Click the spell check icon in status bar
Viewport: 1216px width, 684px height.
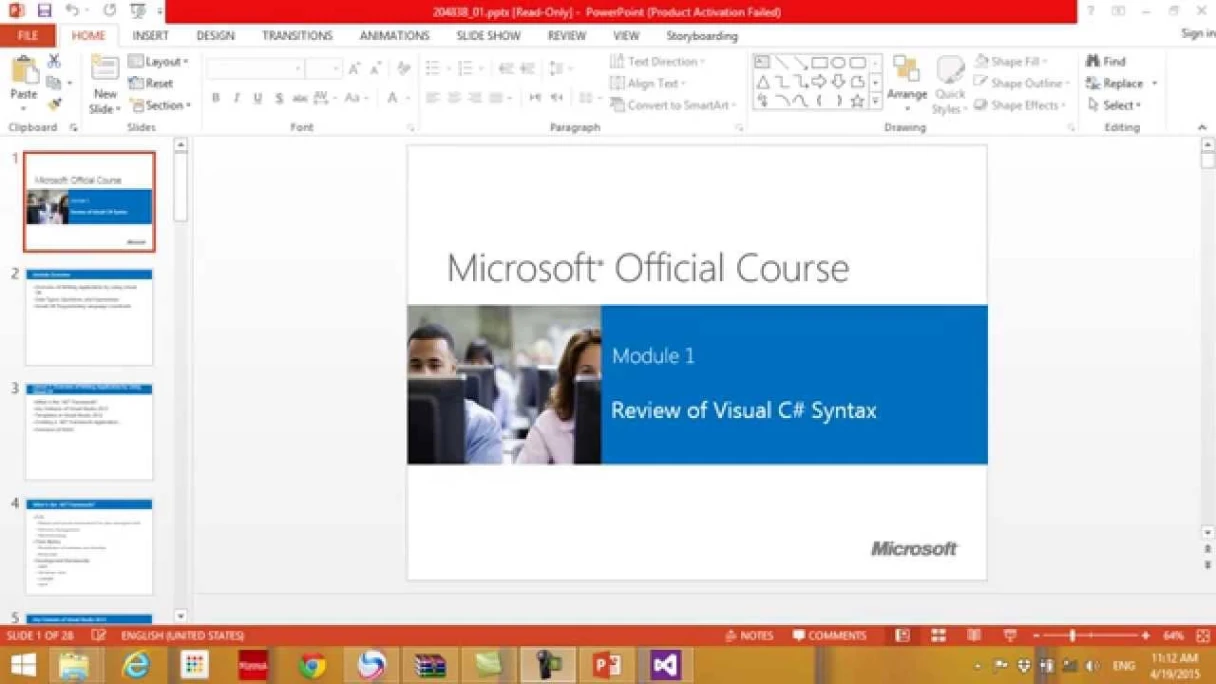coord(99,636)
